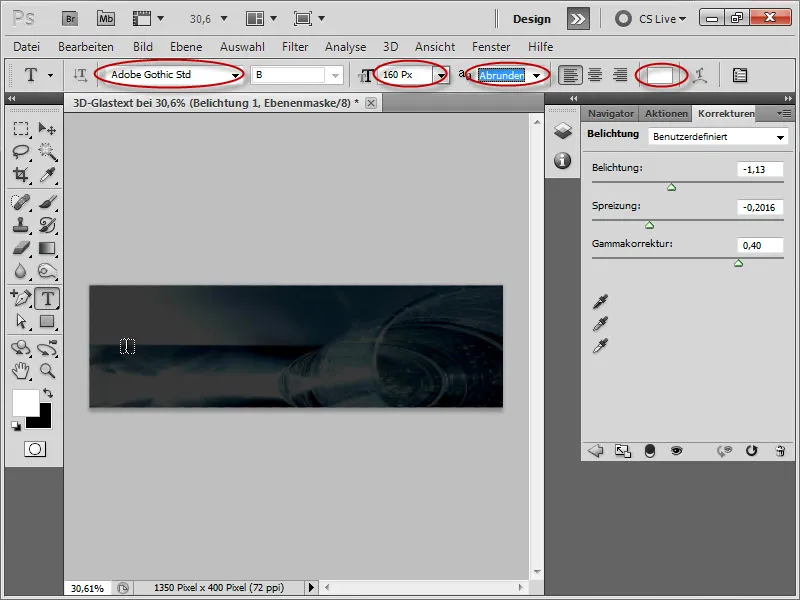Viewport: 800px width, 600px height.
Task: Select the Brush tool
Action: pos(47,202)
